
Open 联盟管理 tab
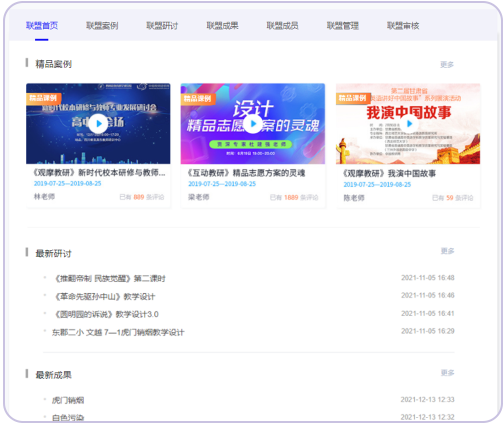click(x=343, y=26)
